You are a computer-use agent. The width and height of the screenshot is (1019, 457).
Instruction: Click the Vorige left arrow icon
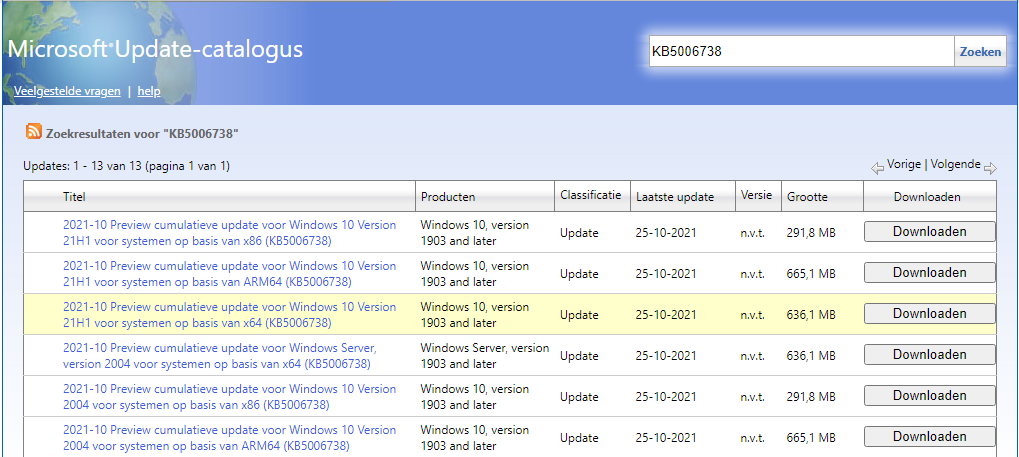click(x=877, y=168)
